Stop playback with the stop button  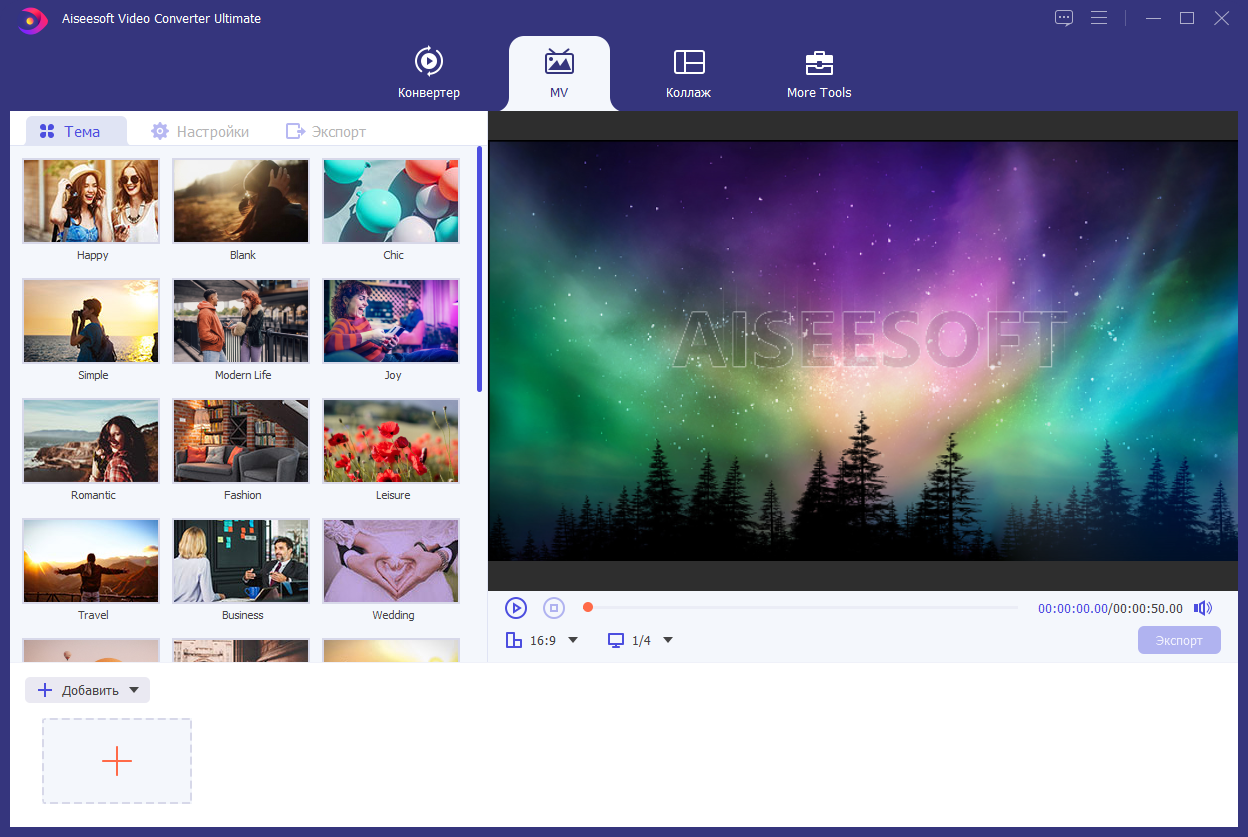554,608
